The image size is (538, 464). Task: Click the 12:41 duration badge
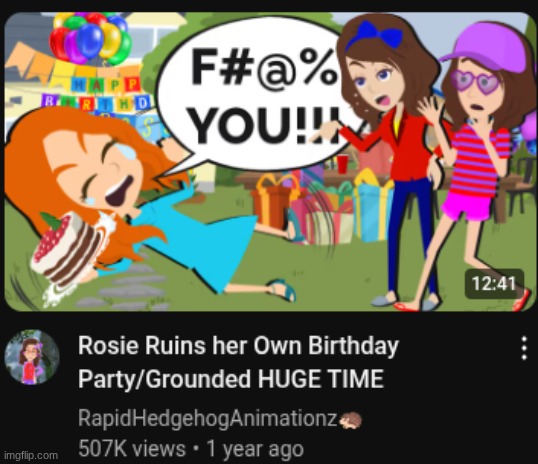(494, 283)
